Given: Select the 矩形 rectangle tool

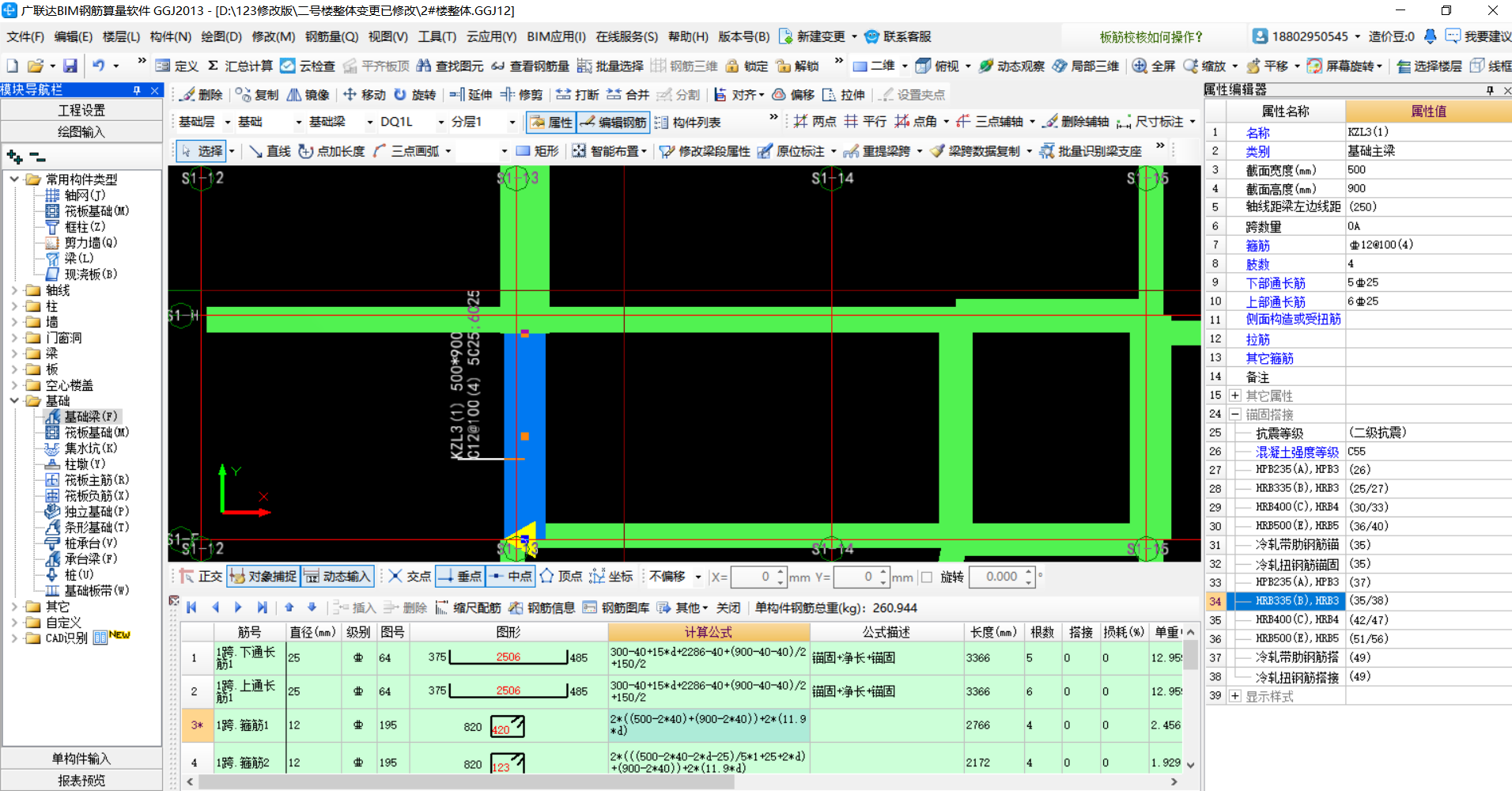Looking at the screenshot, I should [x=537, y=151].
